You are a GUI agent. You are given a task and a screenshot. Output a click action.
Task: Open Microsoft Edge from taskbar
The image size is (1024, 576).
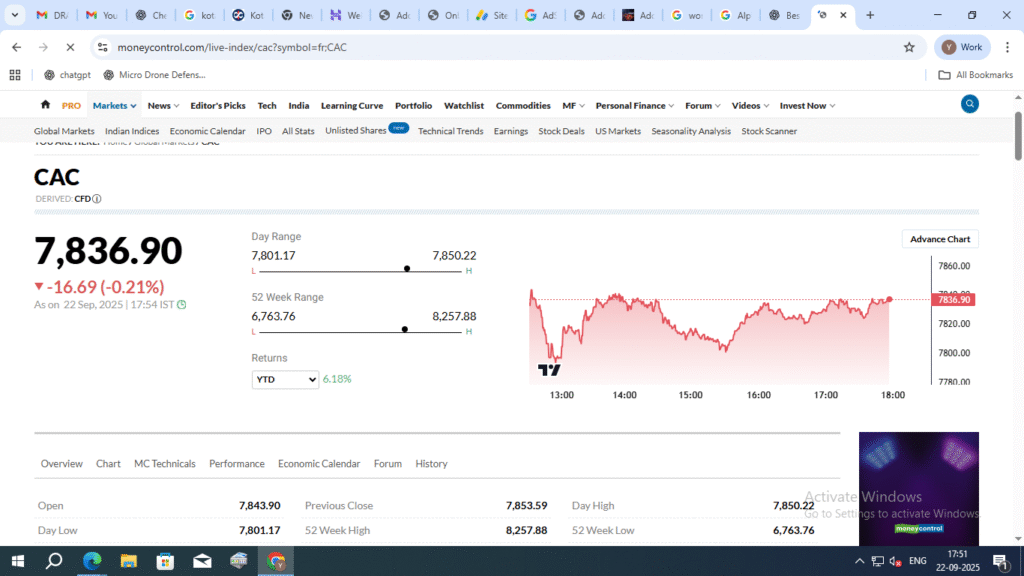tap(92, 561)
